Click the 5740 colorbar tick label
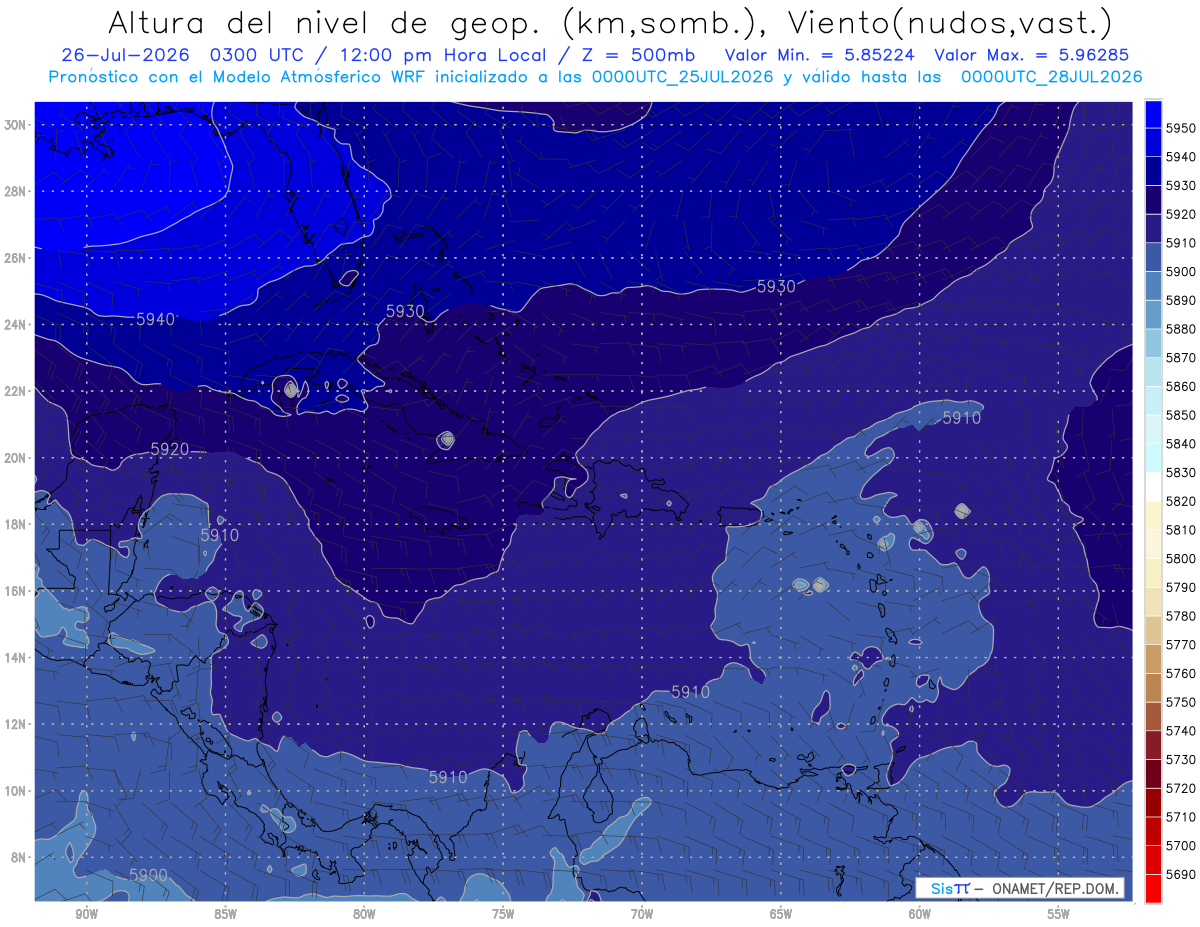Image resolution: width=1200 pixels, height=927 pixels. click(1180, 730)
